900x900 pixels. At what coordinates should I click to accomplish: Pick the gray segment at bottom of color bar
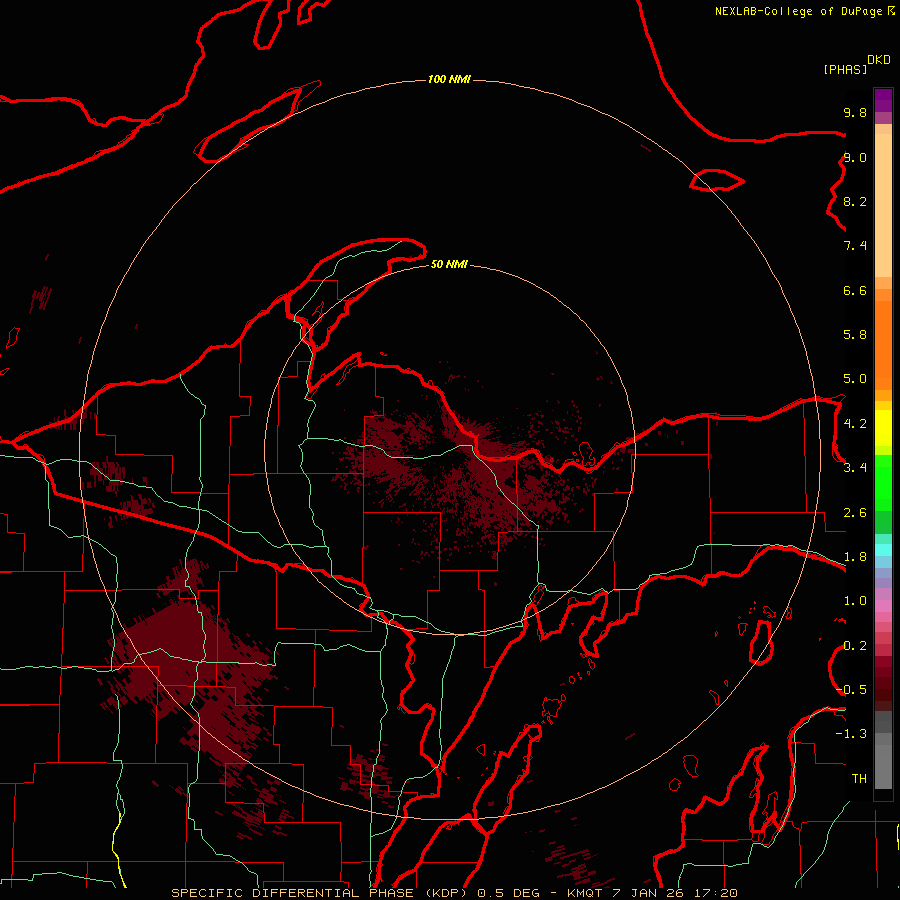tap(883, 766)
